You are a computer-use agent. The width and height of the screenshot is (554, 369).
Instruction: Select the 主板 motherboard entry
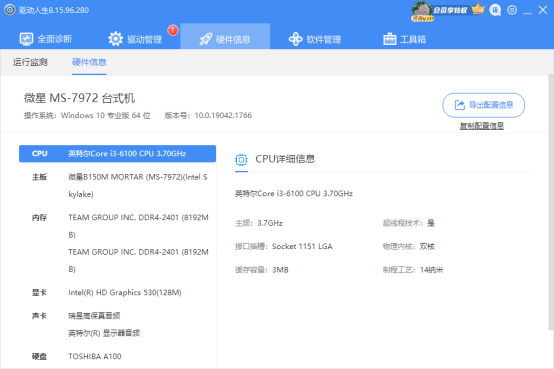(x=117, y=186)
